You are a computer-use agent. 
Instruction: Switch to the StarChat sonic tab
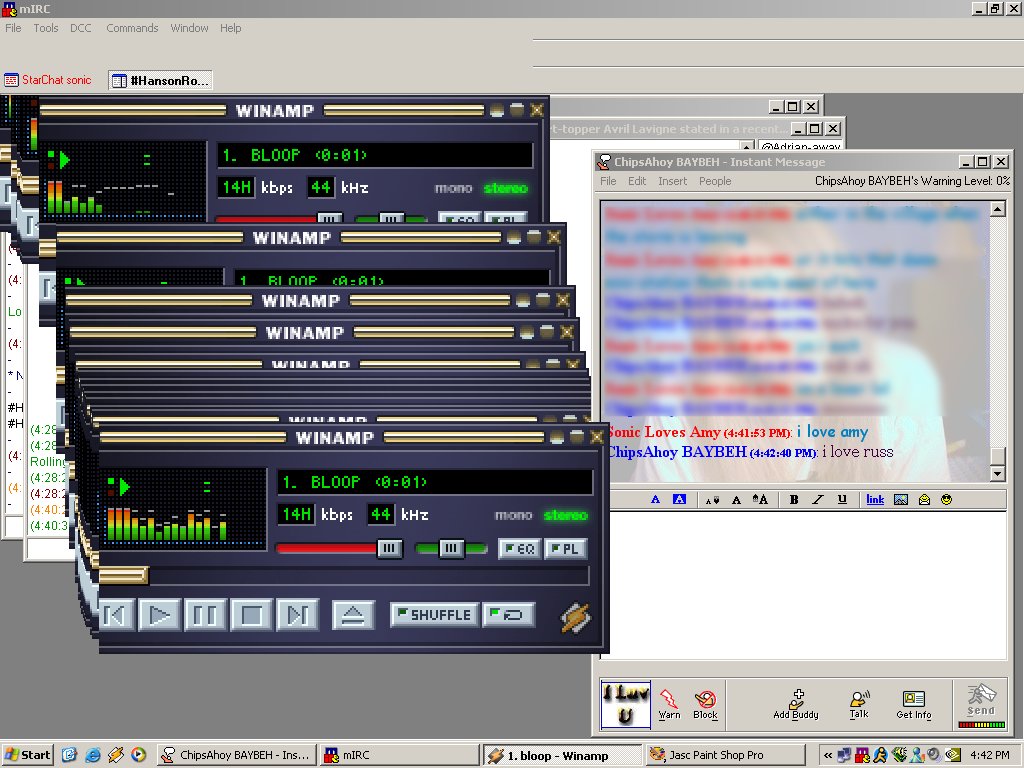pos(49,80)
